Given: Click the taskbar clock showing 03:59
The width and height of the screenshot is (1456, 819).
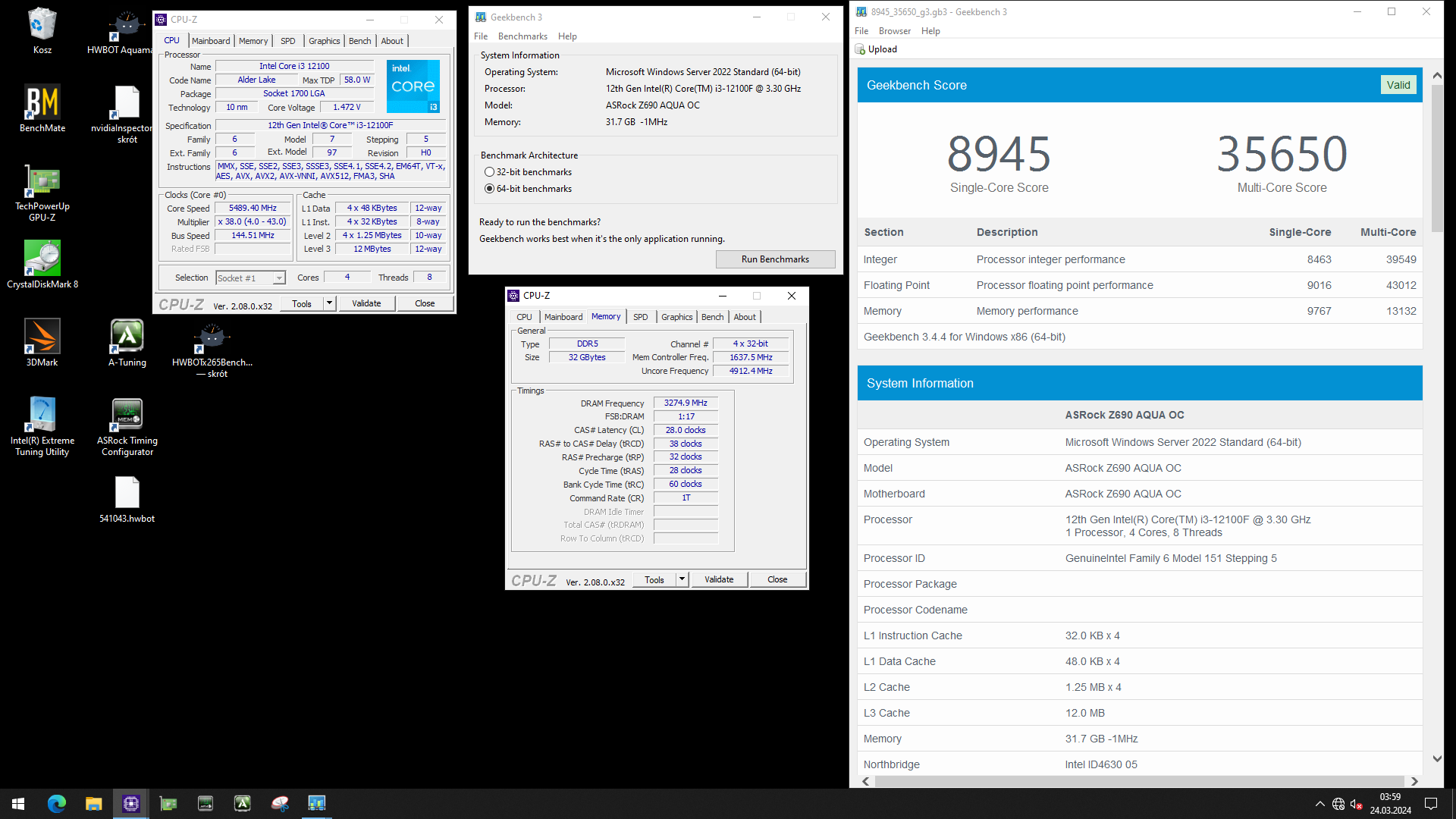Looking at the screenshot, I should coord(1390,804).
